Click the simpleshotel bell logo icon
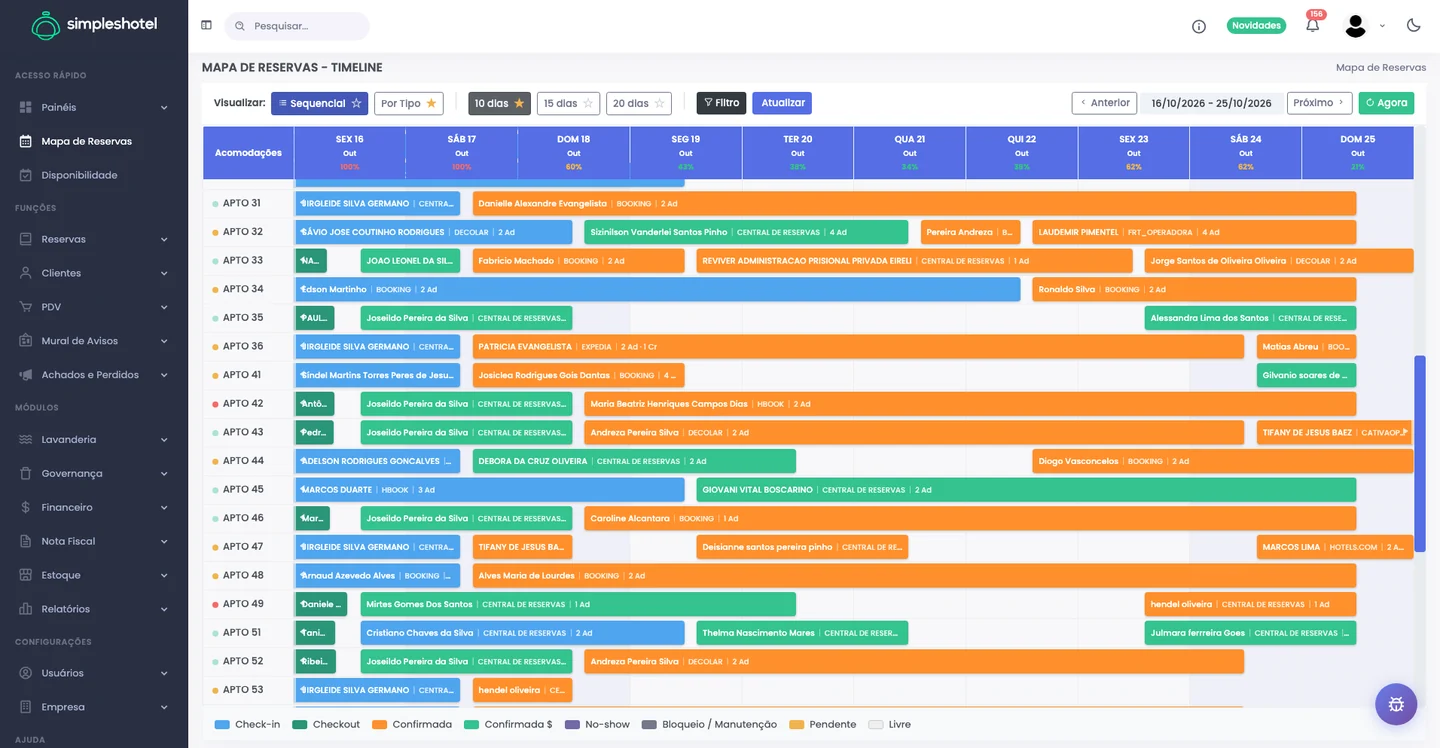 click(x=46, y=25)
